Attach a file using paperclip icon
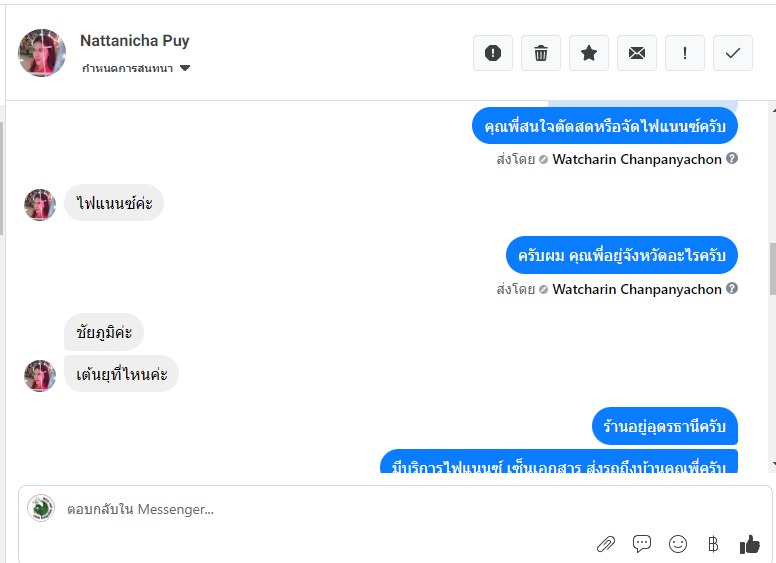 606,544
